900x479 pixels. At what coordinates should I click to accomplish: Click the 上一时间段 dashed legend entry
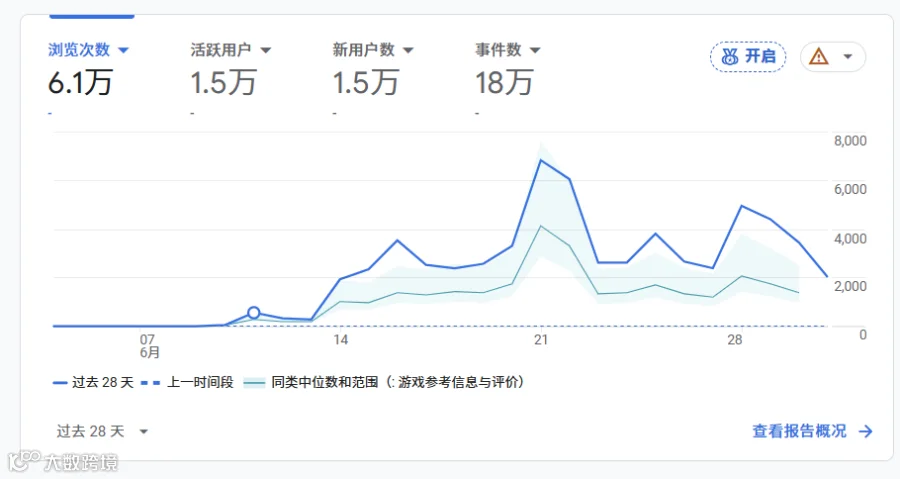(x=187, y=383)
